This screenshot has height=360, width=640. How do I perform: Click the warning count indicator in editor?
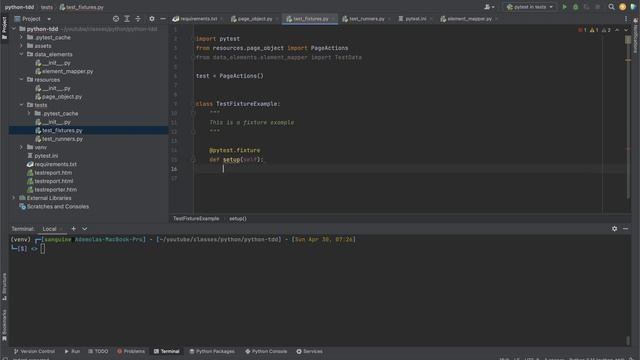click(x=594, y=30)
